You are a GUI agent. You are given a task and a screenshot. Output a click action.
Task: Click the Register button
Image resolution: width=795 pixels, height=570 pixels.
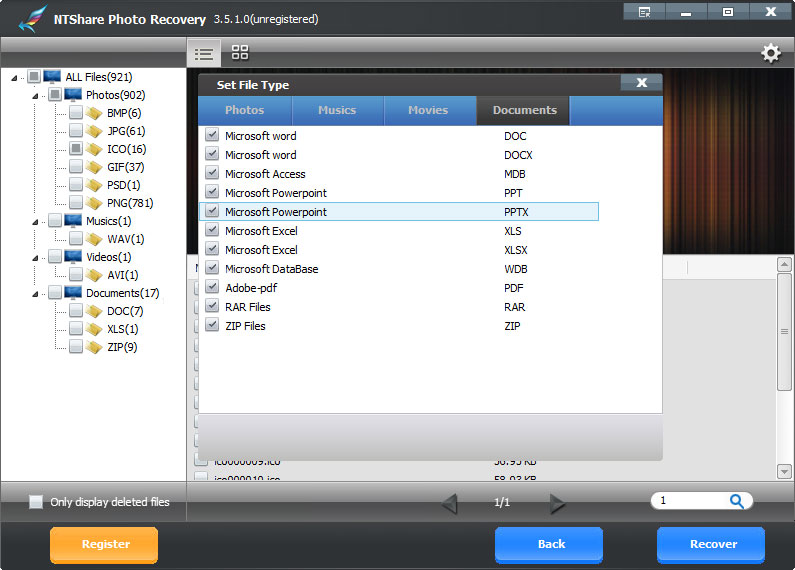coord(104,544)
